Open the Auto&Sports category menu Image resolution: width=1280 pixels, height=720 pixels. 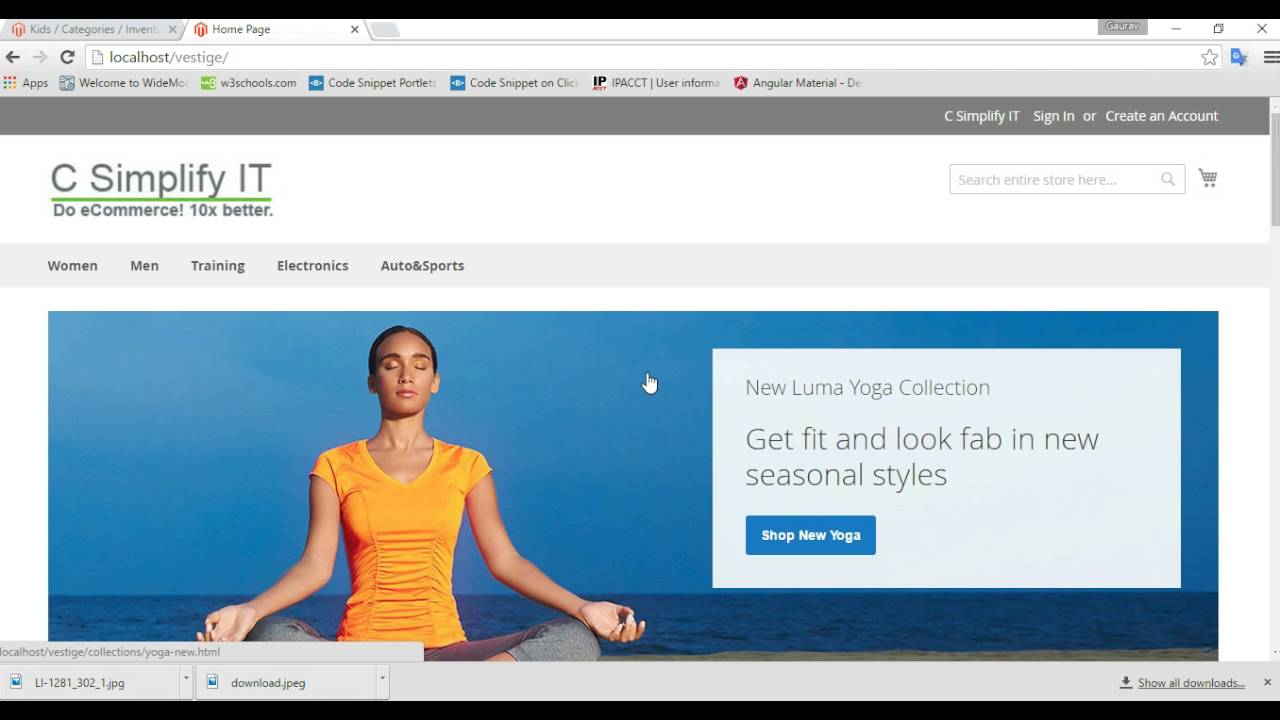point(422,265)
